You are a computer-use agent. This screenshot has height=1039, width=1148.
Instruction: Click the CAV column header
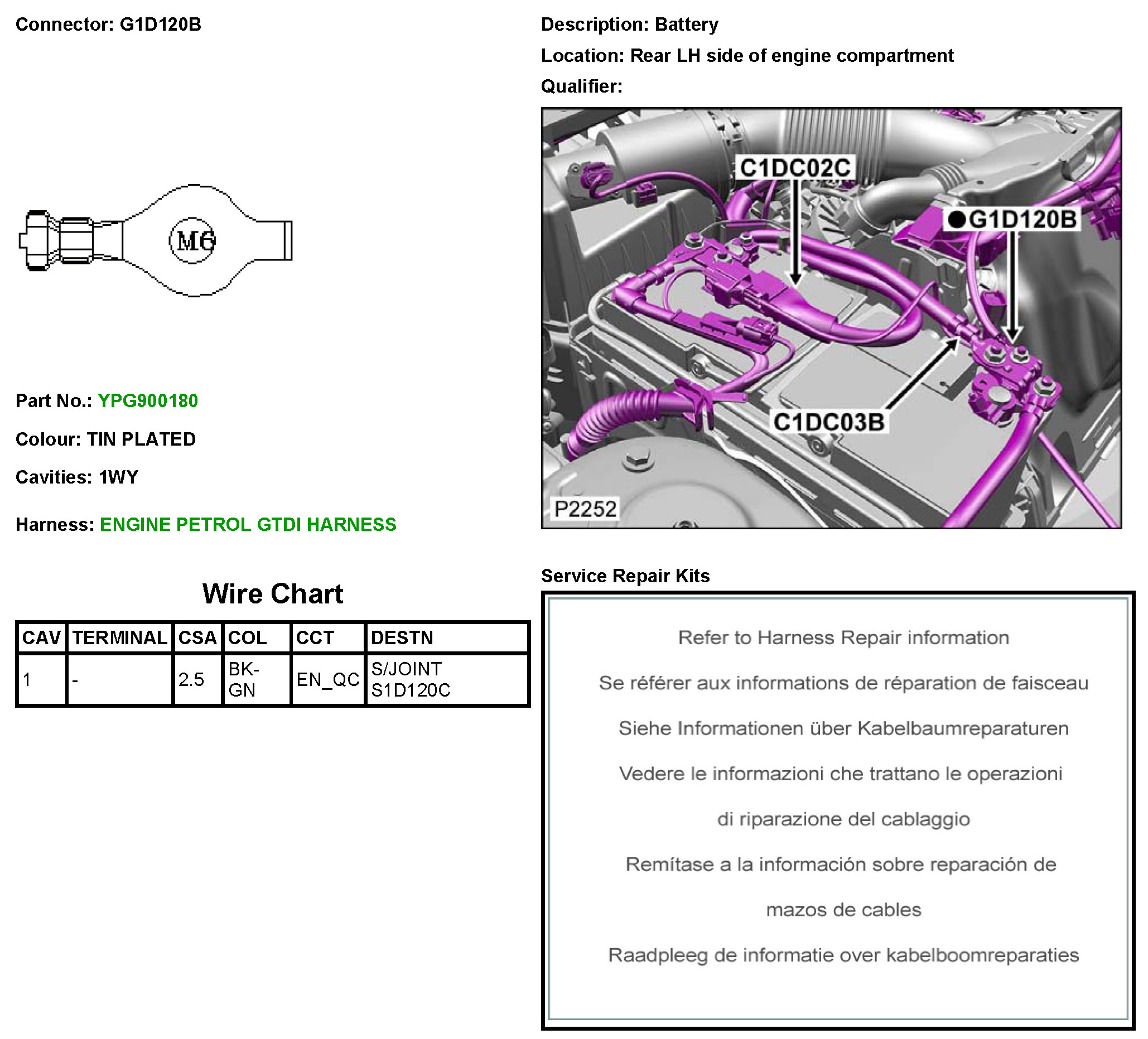click(41, 637)
